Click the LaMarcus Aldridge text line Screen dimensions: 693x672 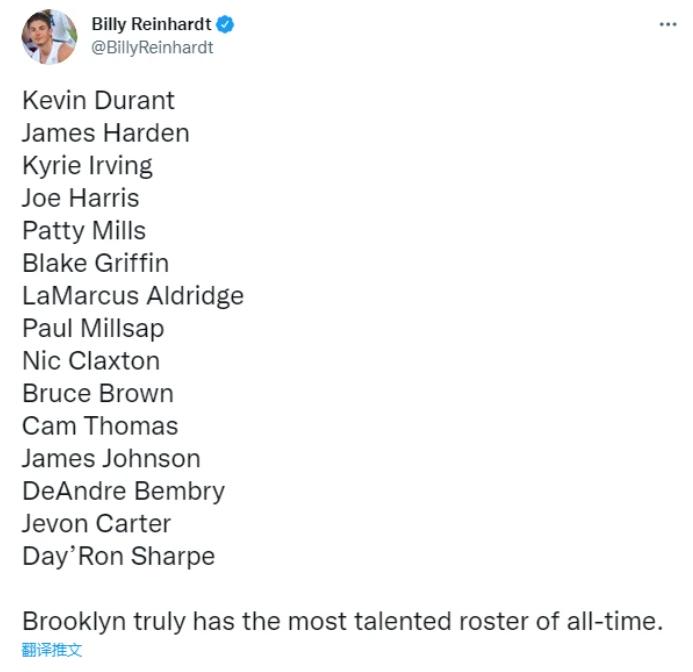pyautogui.click(x=133, y=296)
